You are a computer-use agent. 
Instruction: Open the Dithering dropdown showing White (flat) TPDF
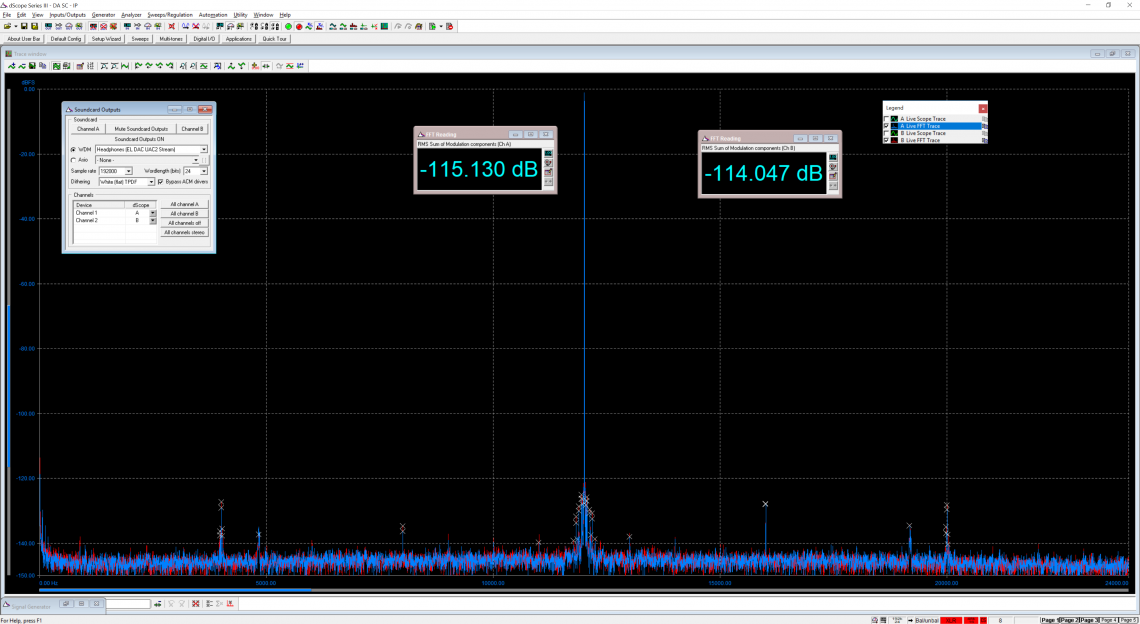151,182
